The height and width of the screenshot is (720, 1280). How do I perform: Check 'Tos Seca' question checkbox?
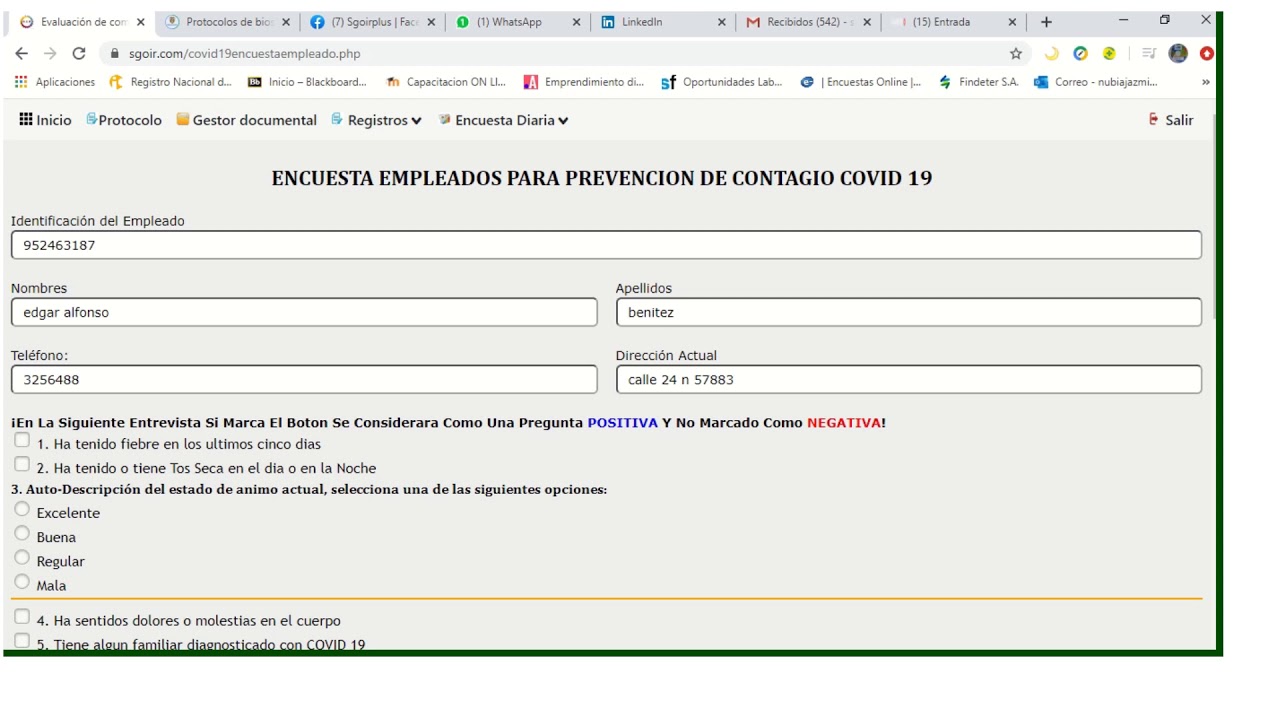click(22, 464)
